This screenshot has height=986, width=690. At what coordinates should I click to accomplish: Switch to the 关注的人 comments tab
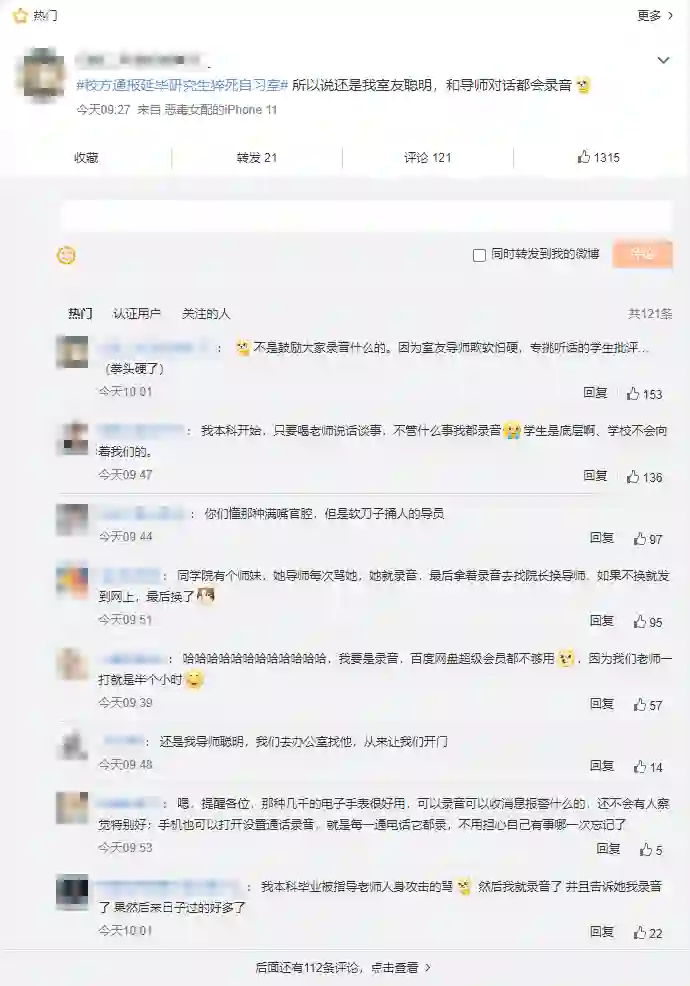[206, 313]
